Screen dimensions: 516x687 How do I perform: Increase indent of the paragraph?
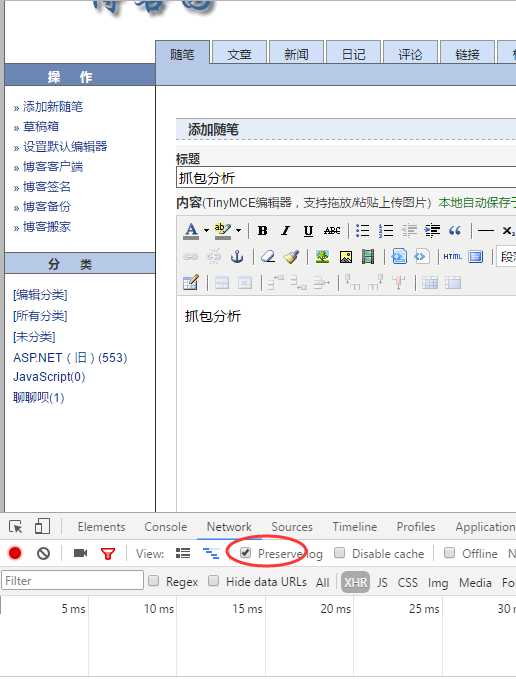click(432, 231)
